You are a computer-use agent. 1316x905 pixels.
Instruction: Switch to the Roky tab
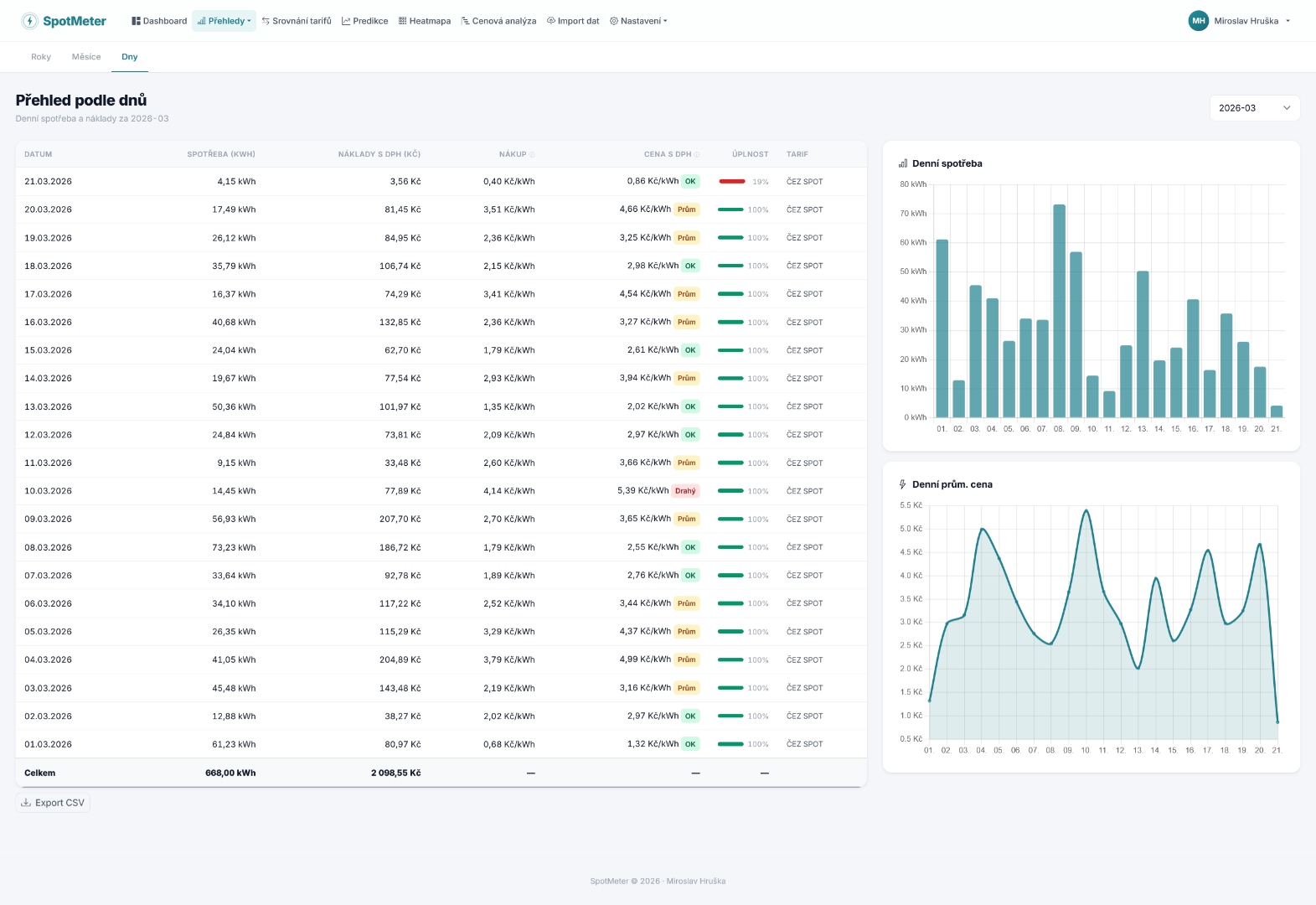pyautogui.click(x=41, y=57)
